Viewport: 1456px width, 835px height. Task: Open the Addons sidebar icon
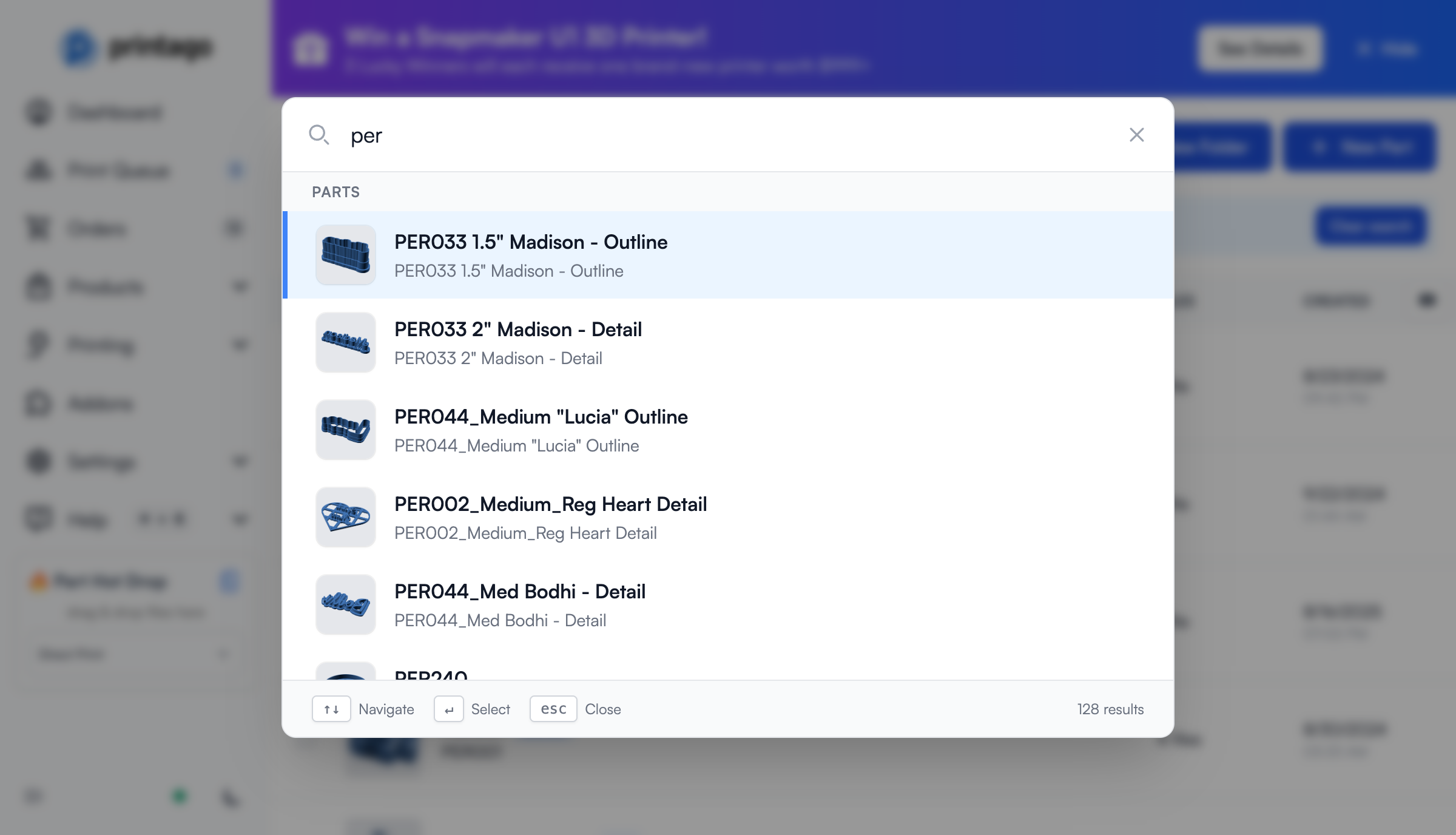pos(38,403)
